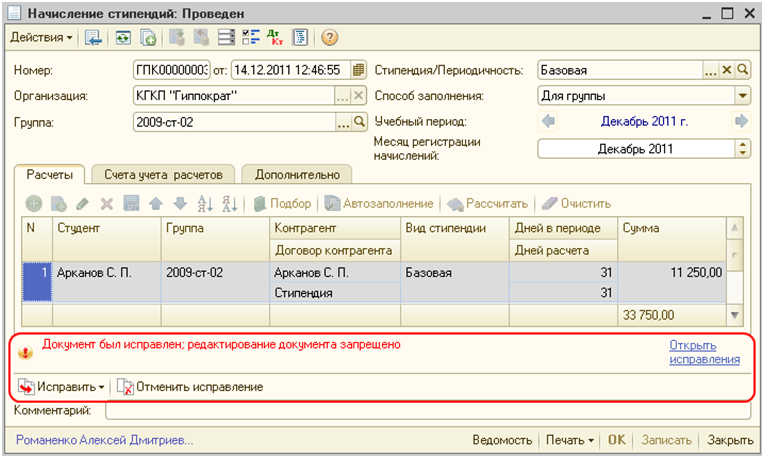Viewport: 764px width, 458px height.
Task: Click the Дт/Кт postings result icon
Action: point(274,38)
